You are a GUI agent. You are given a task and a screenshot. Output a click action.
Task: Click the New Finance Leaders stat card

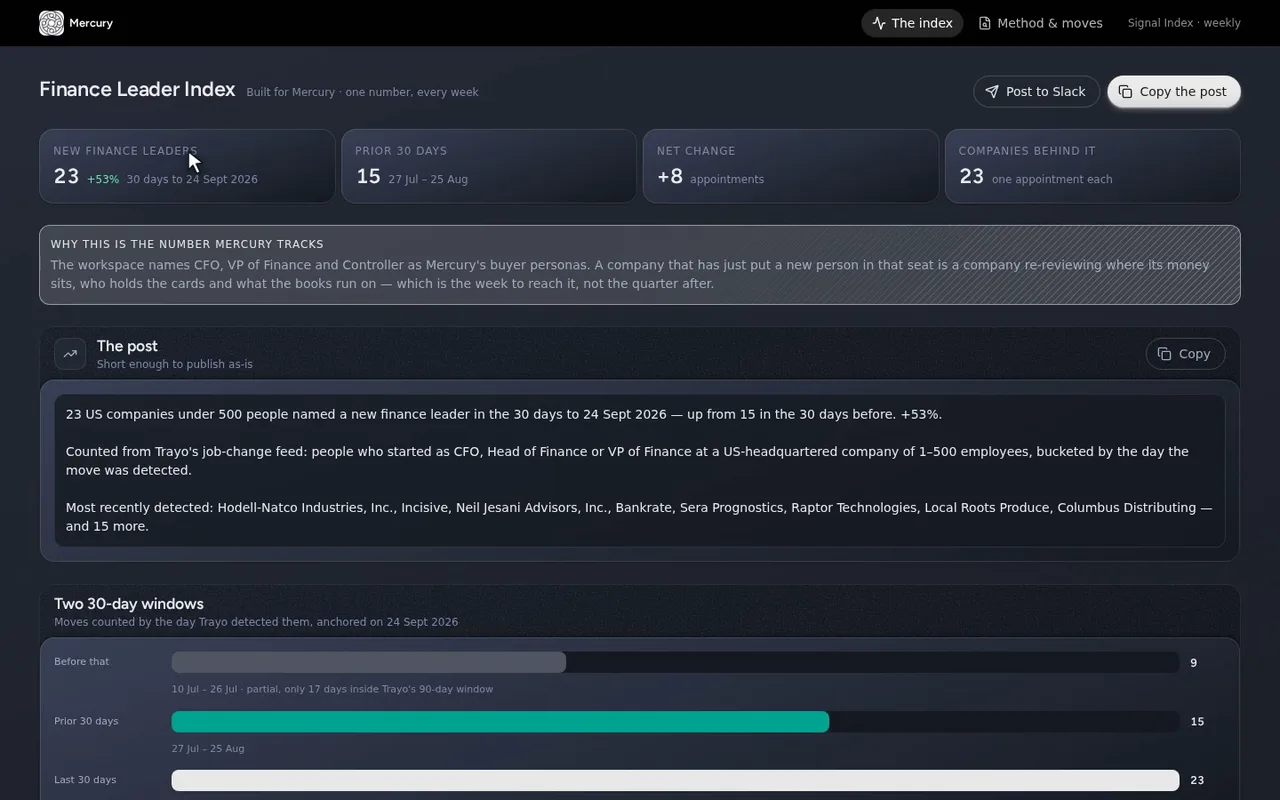click(x=187, y=166)
